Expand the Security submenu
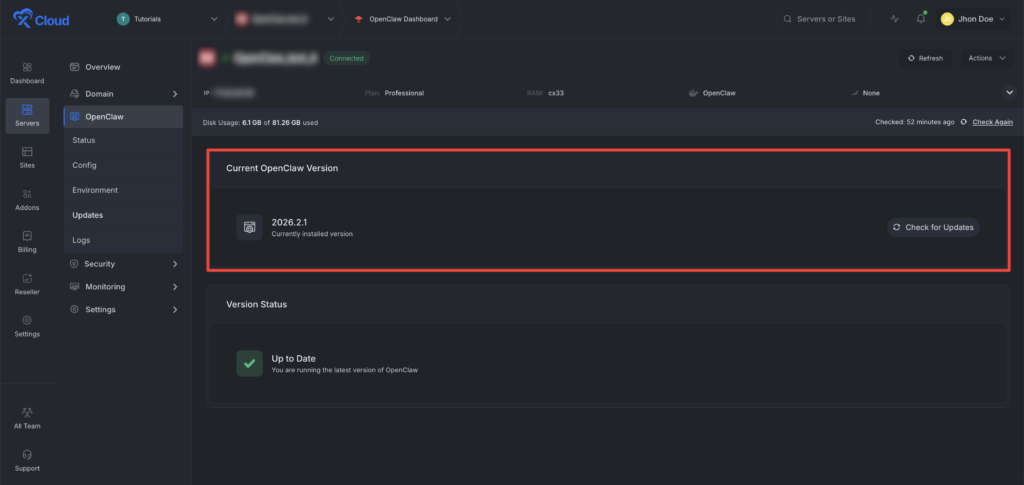 (124, 264)
